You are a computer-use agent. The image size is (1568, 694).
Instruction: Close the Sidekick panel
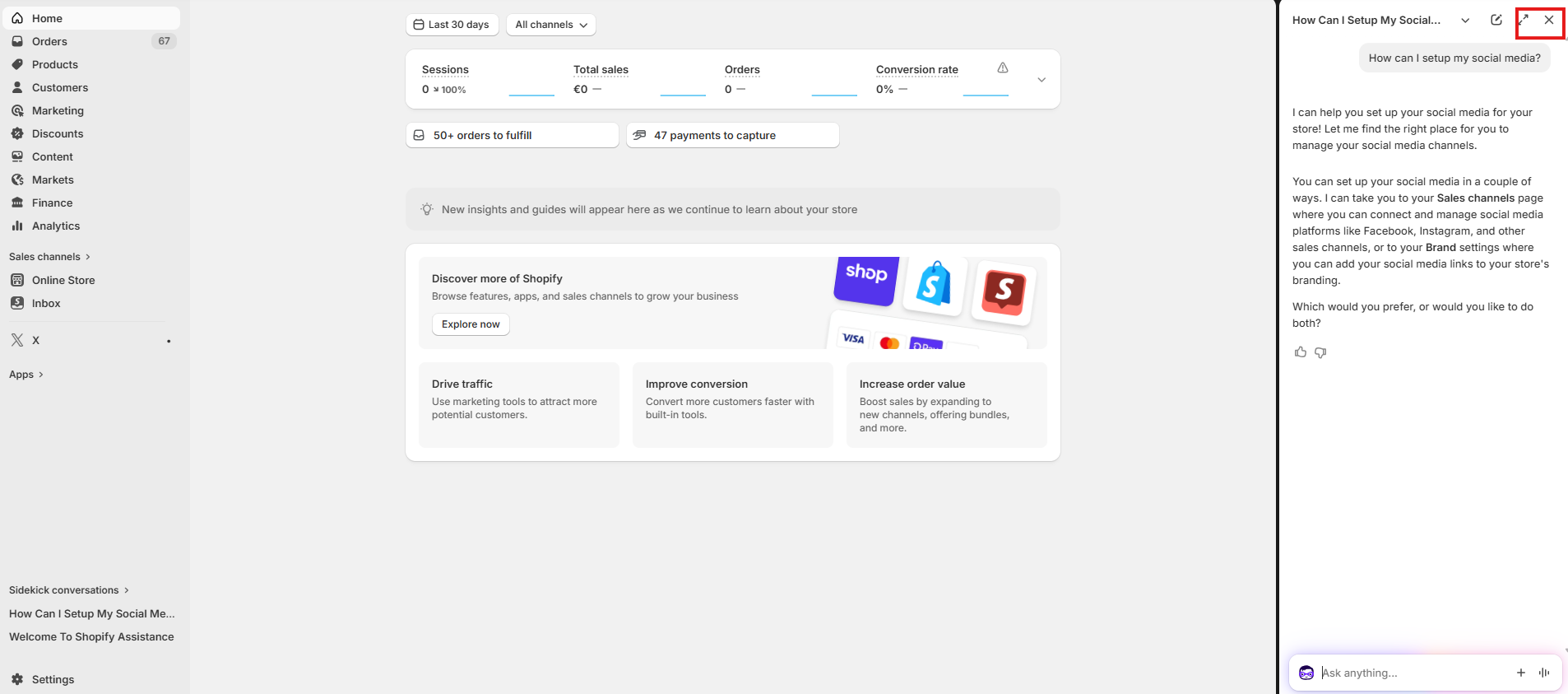click(x=1549, y=20)
